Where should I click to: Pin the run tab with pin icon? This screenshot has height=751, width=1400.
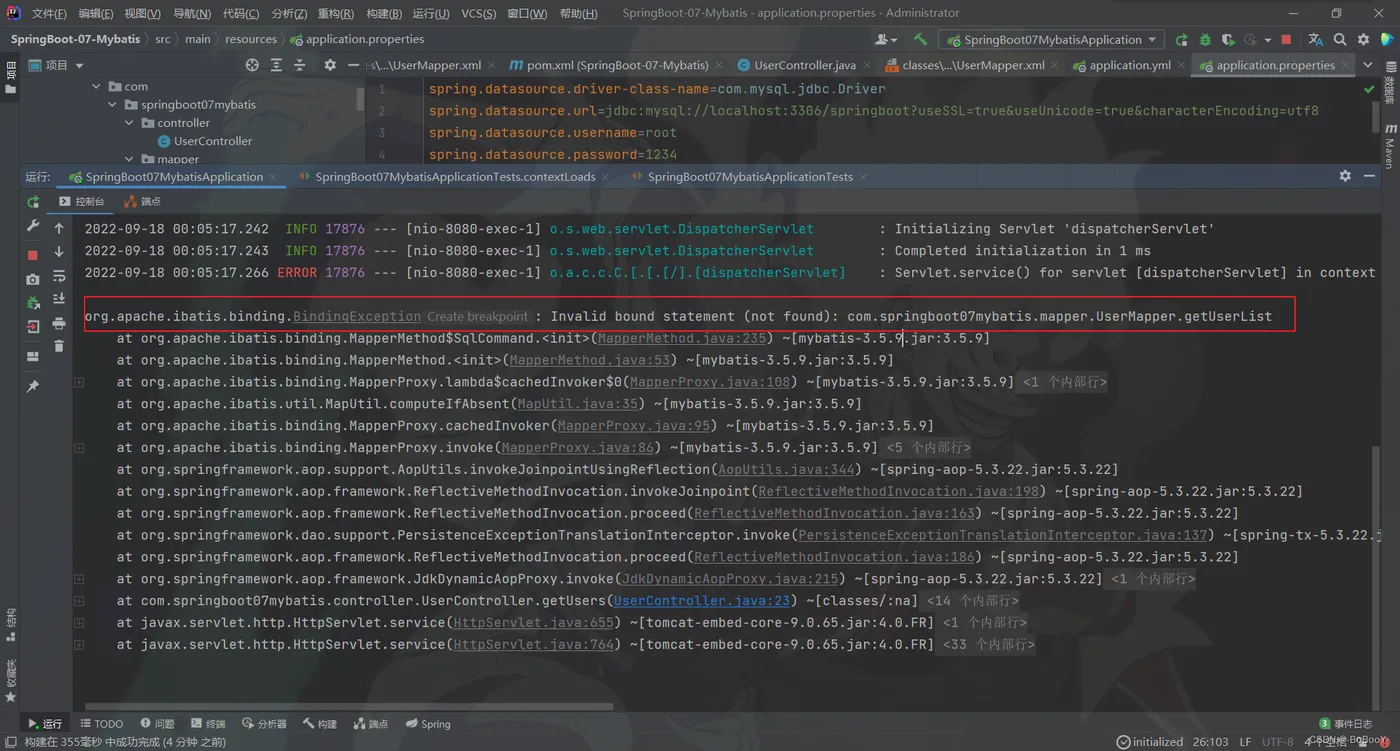pyautogui.click(x=33, y=386)
